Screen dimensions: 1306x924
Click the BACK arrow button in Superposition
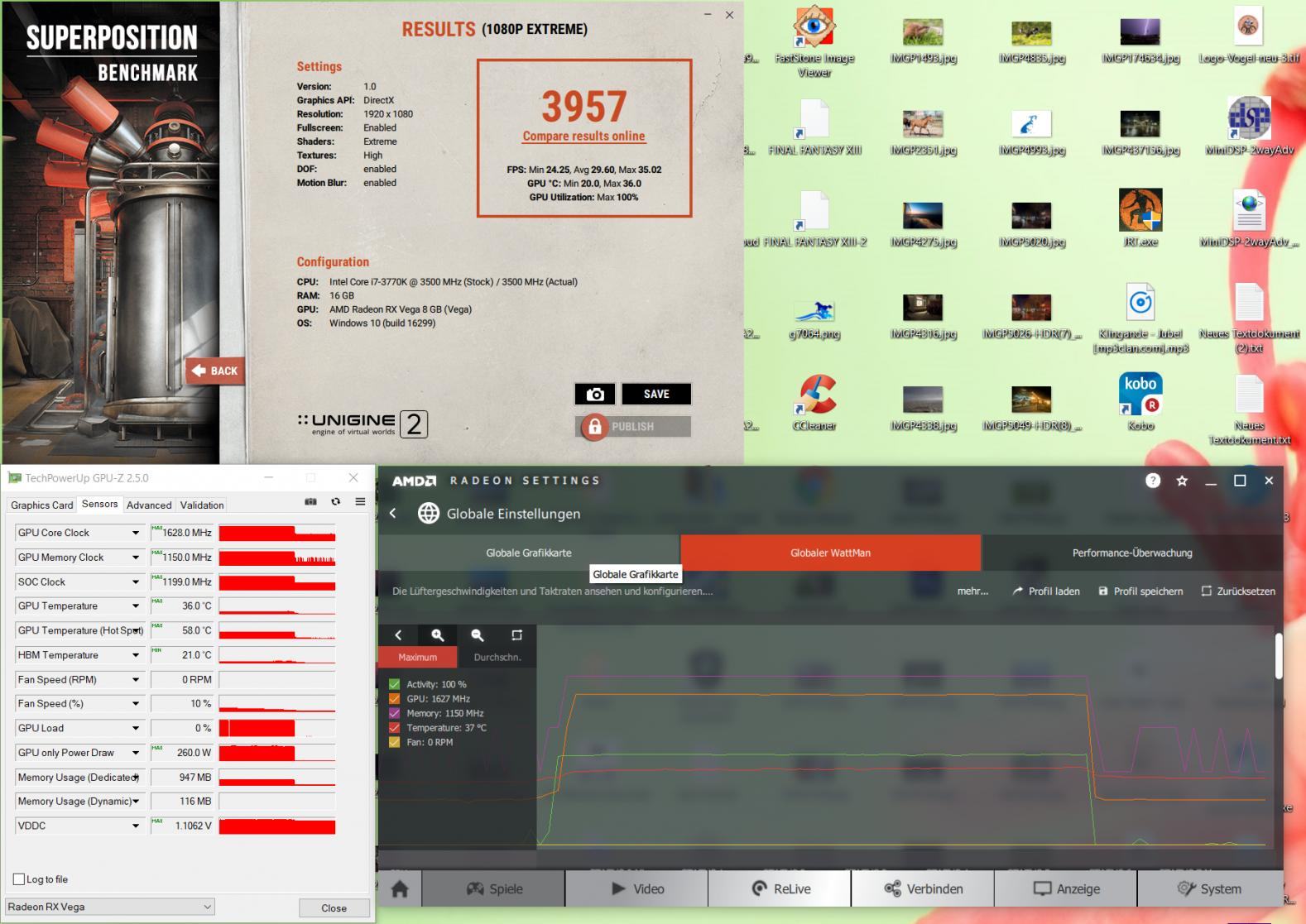coord(215,371)
